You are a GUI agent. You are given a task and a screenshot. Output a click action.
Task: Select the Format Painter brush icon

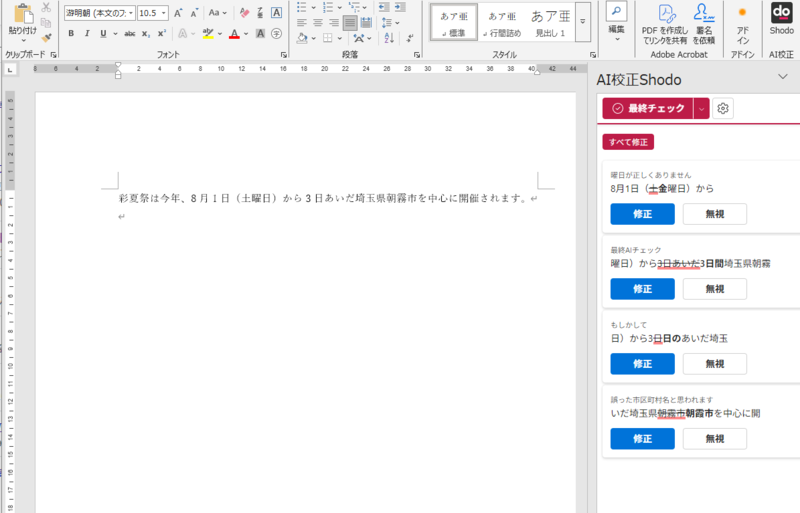[x=46, y=38]
